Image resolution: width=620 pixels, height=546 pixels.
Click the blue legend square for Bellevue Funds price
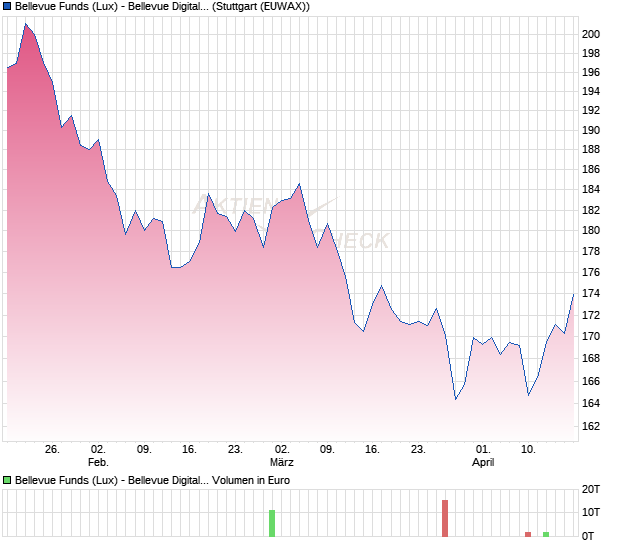point(7,7)
